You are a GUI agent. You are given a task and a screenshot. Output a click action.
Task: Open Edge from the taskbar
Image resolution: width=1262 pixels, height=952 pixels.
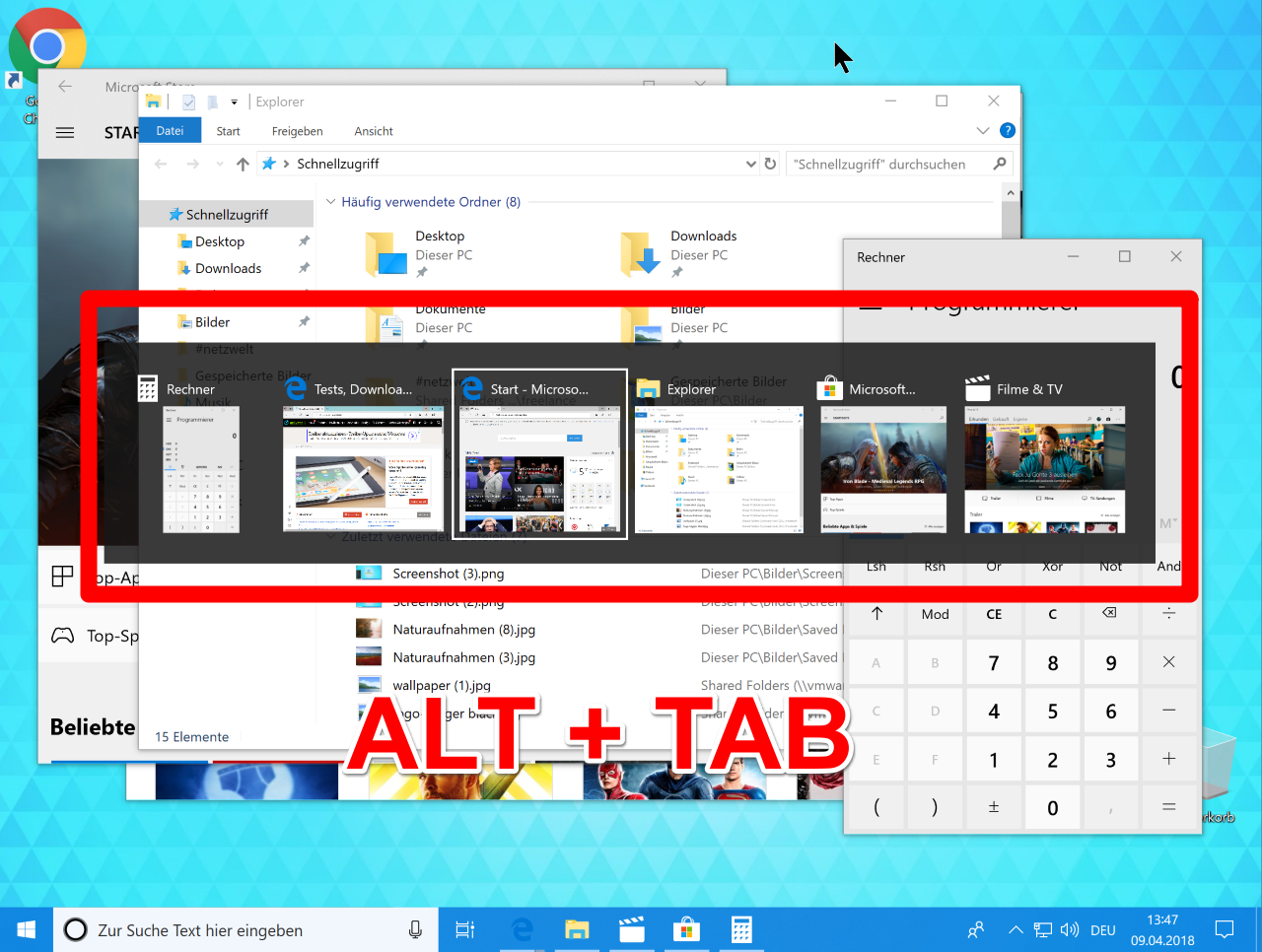pos(522,929)
